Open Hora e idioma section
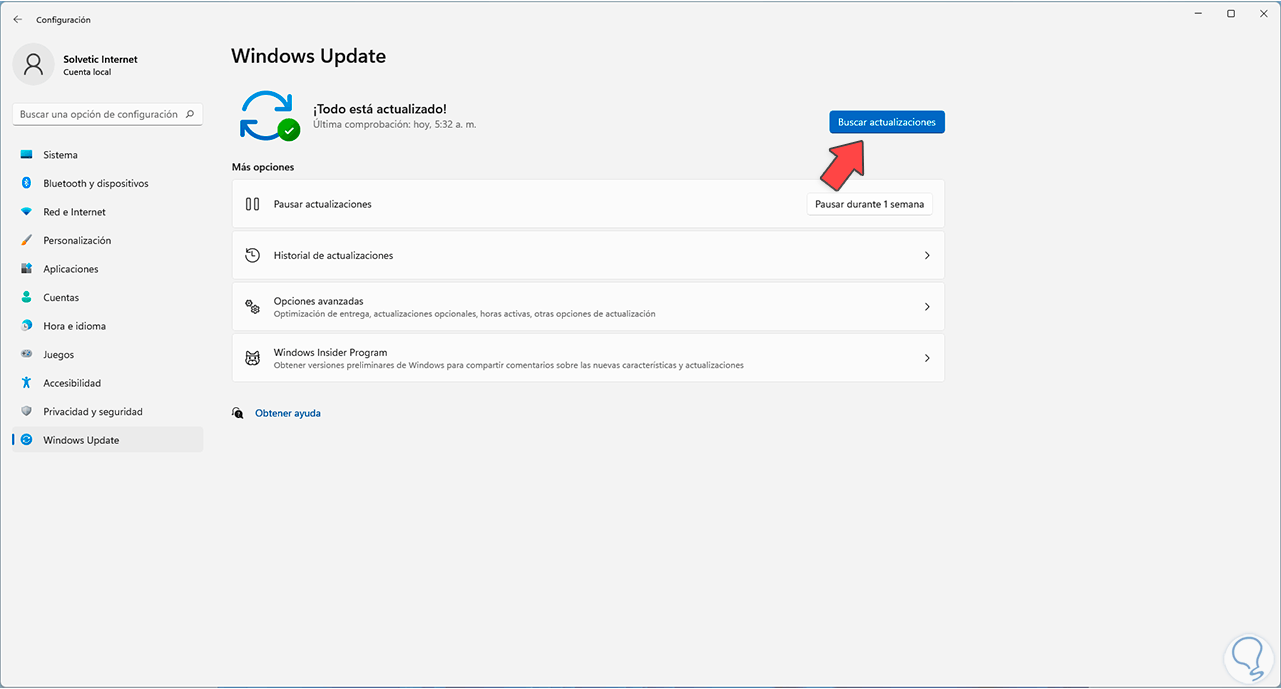Viewport: 1281px width, 689px height. 107,326
